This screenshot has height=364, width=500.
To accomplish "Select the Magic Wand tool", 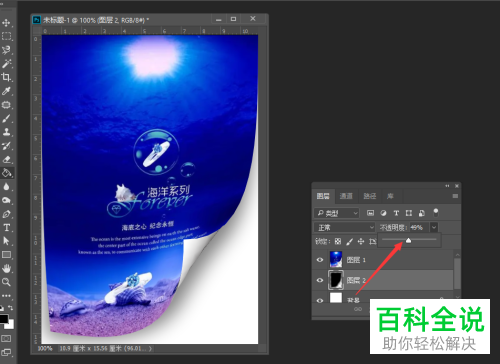I will (x=6, y=63).
